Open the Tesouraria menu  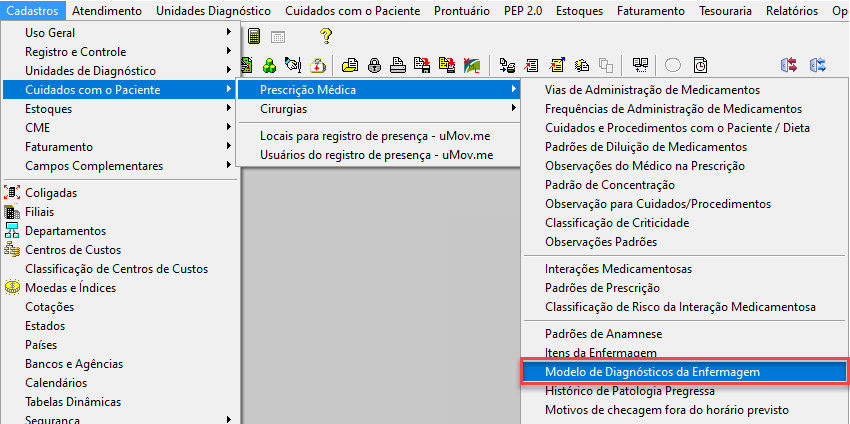click(725, 11)
